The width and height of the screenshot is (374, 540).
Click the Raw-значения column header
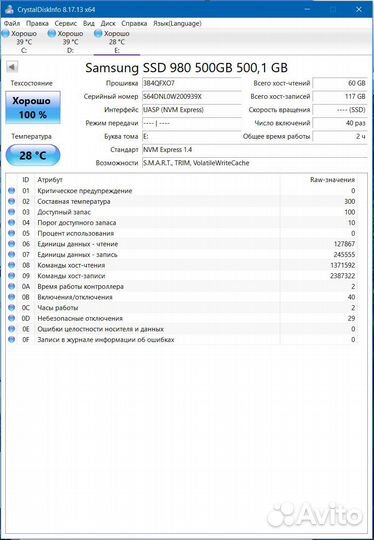(332, 180)
